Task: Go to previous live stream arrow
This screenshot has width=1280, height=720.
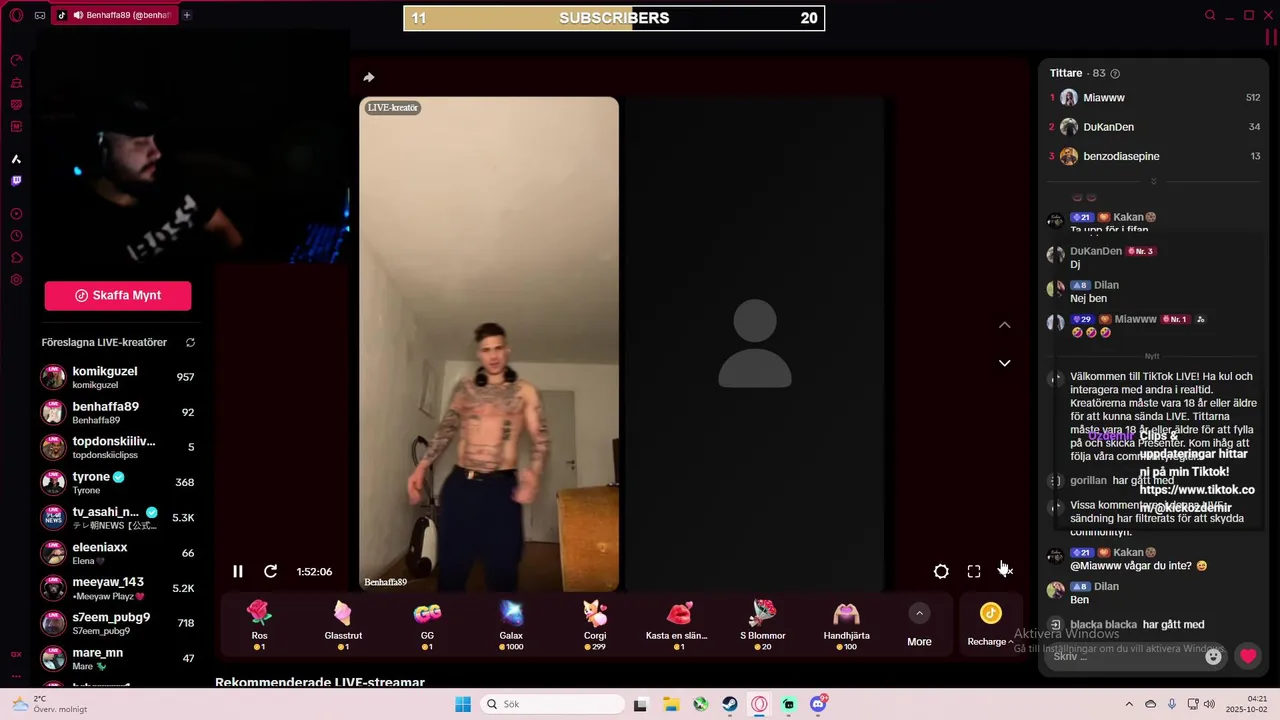Action: 1005,325
